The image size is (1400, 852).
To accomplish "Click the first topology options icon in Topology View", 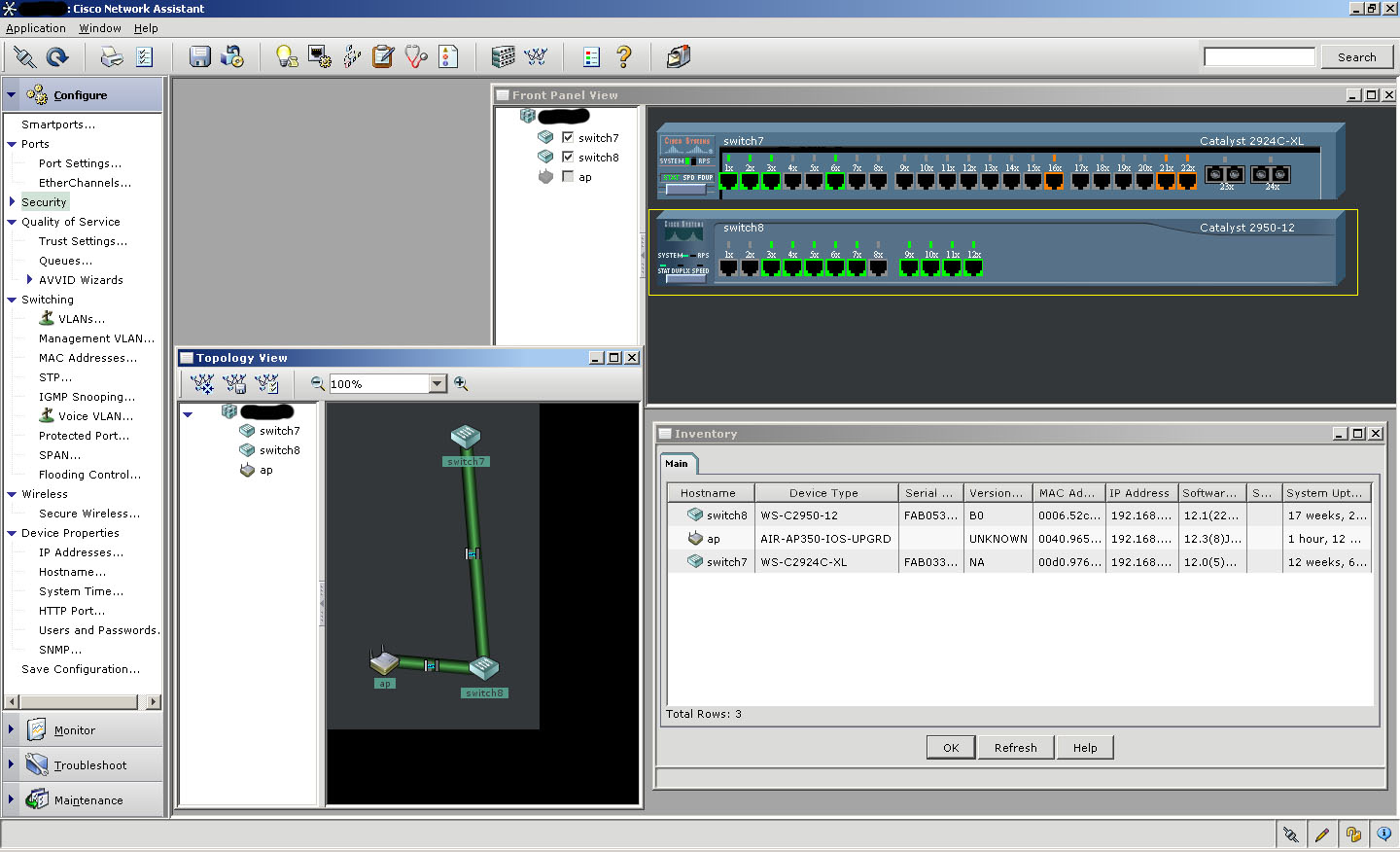I will (x=202, y=384).
